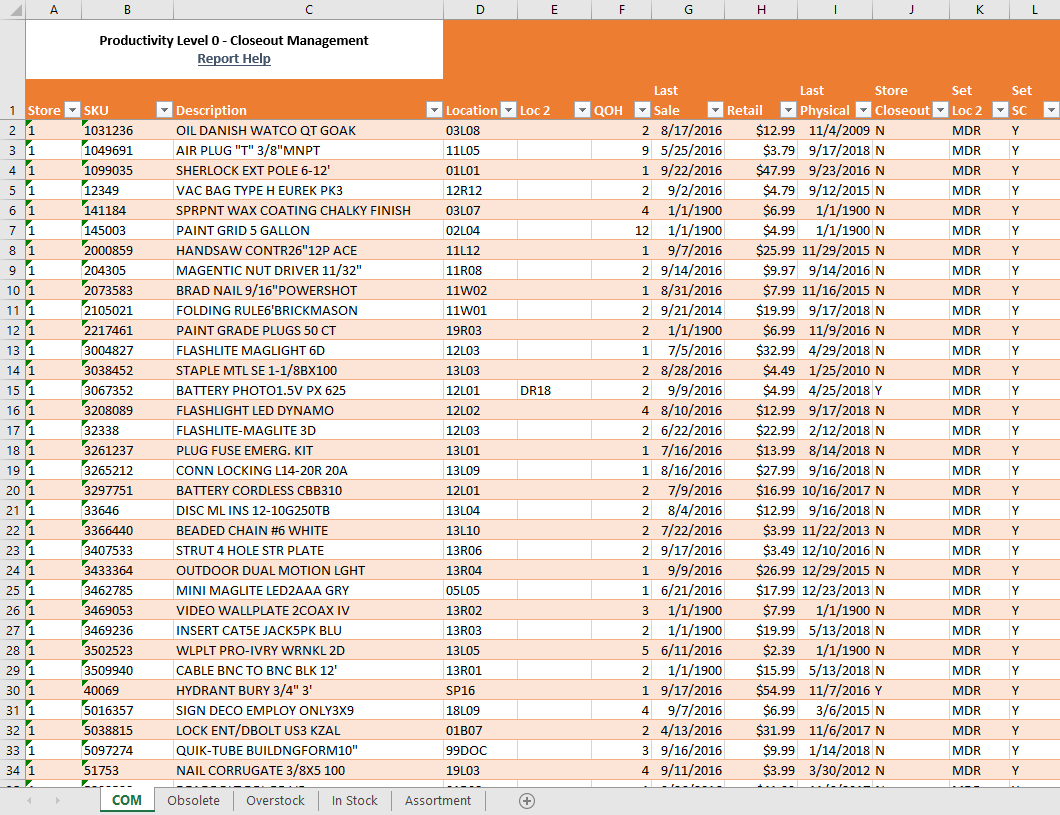1060x815 pixels.
Task: Select location cell SP16
Action: 480,691
